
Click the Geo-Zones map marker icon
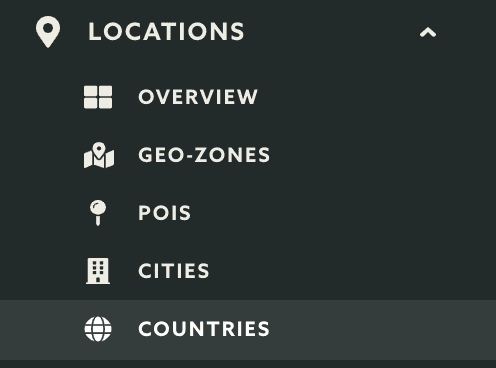click(x=99, y=155)
